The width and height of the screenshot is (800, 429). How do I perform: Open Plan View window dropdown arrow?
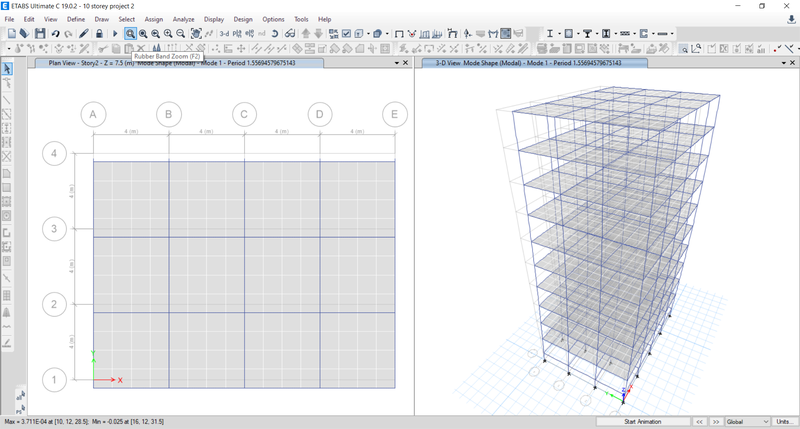(397, 63)
